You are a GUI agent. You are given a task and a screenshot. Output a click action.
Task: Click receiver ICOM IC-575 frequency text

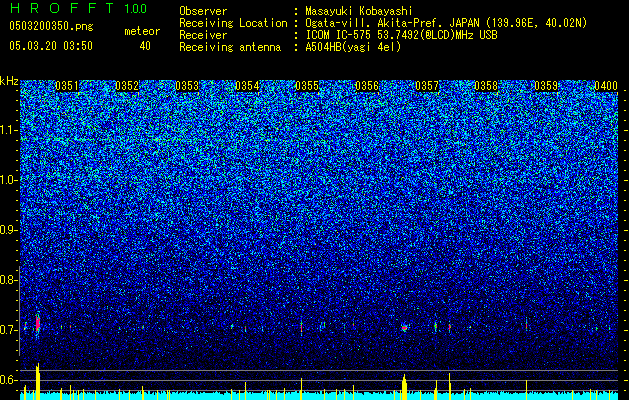click(401, 35)
